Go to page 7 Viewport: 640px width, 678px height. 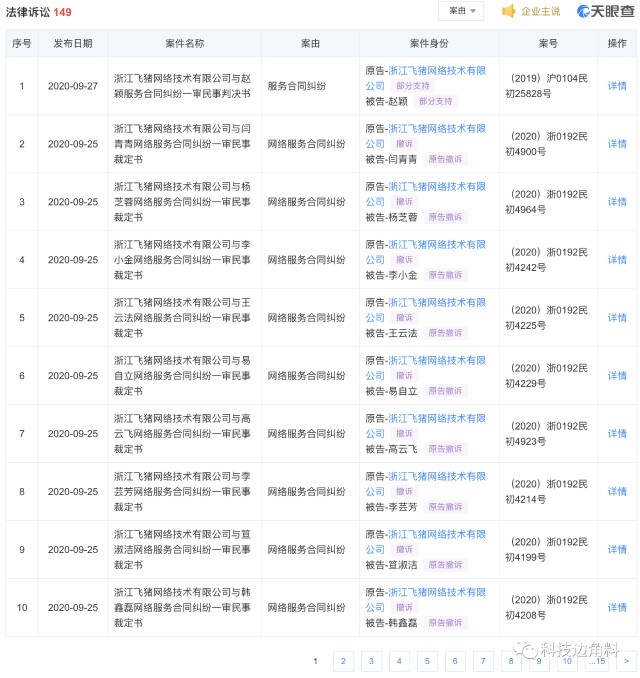coord(483,661)
